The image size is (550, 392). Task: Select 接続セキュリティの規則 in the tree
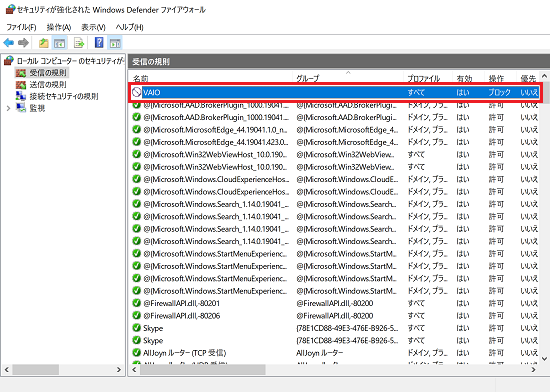[x=64, y=96]
